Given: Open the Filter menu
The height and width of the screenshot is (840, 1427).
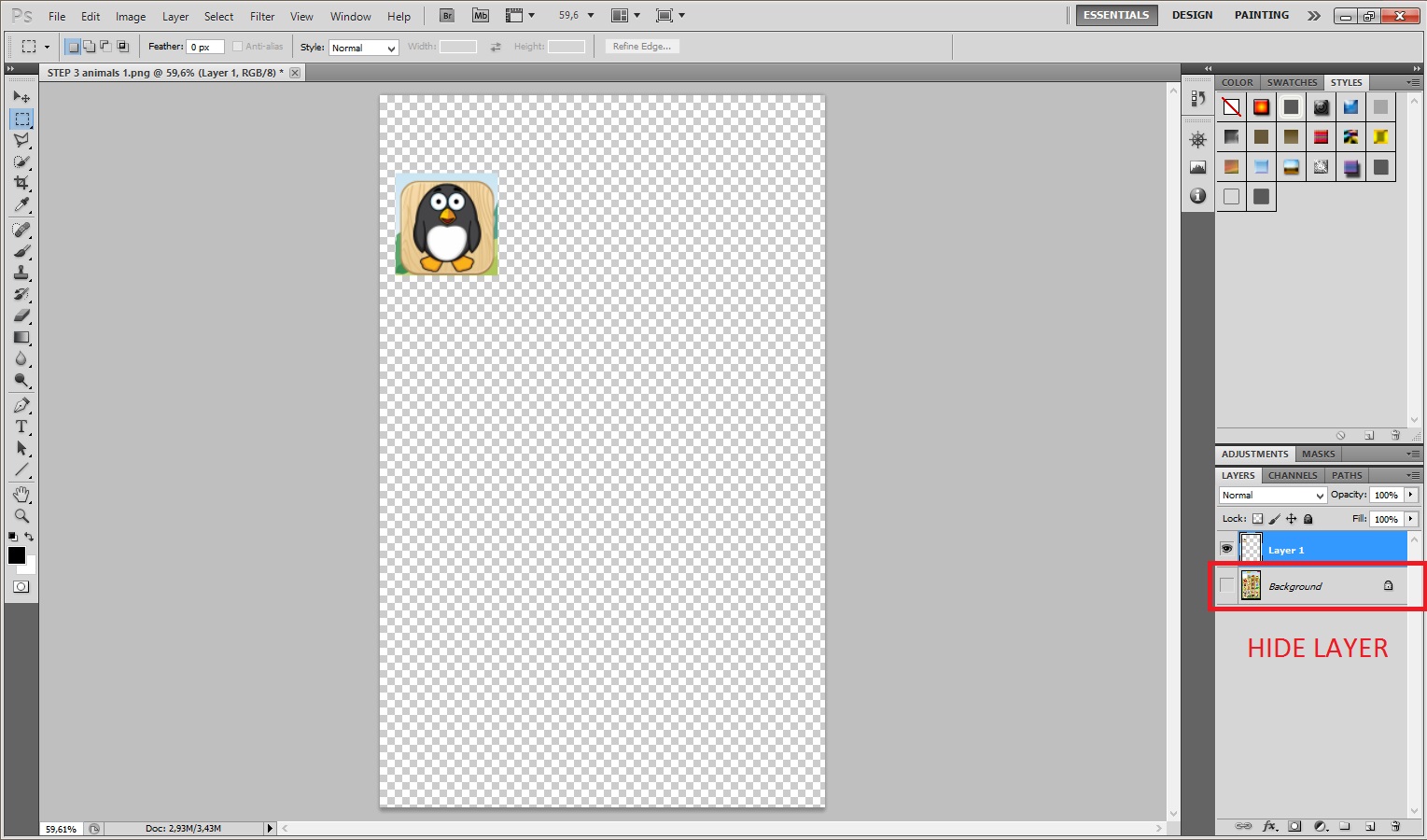Looking at the screenshot, I should click(261, 16).
